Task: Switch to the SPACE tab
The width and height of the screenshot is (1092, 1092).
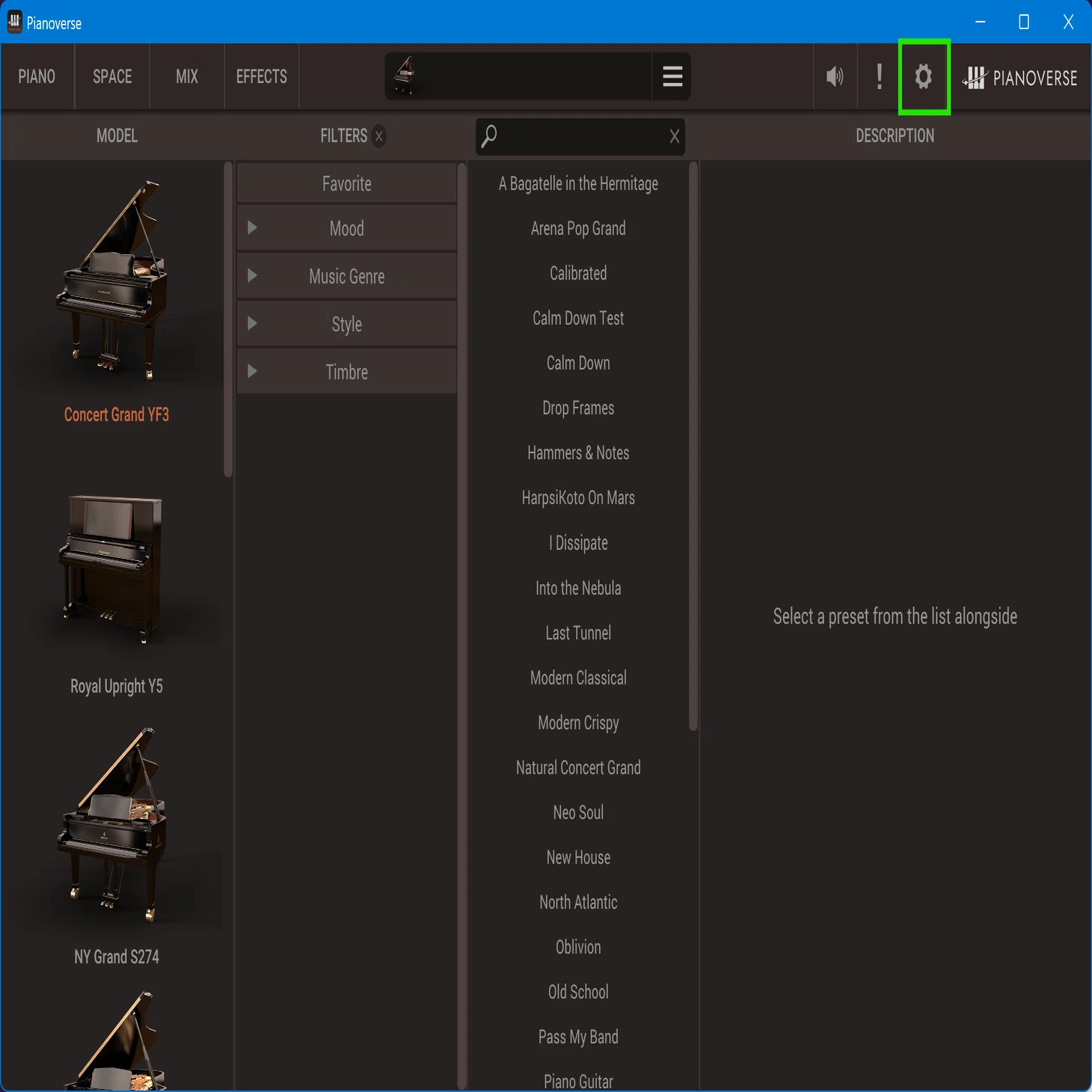Action: 112,76
